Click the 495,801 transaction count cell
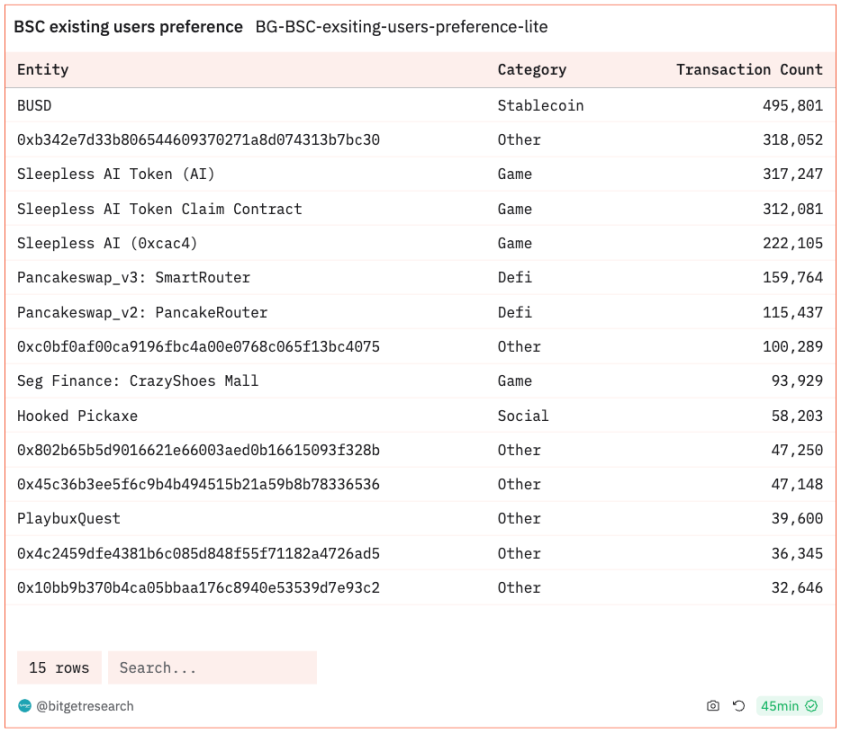Screen dimensions: 841x734 click(792, 105)
